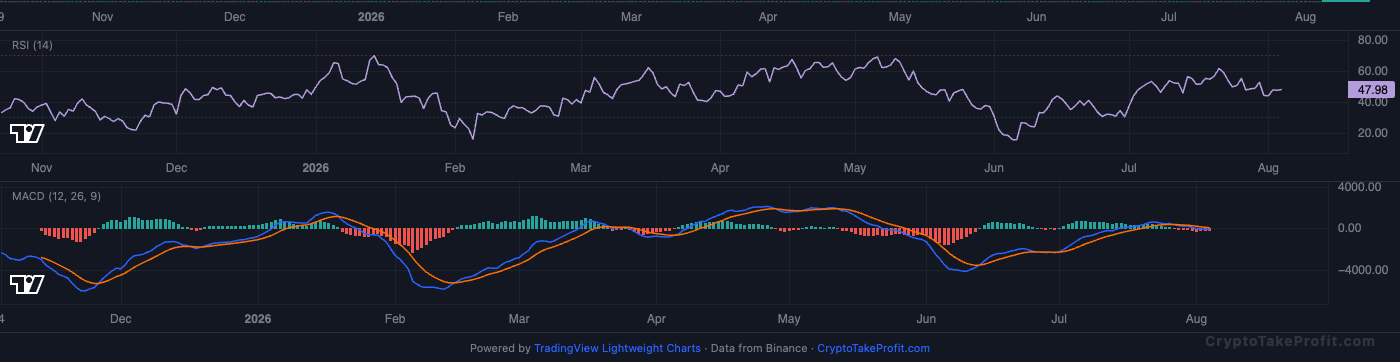The image size is (1400, 362).
Task: Open the CryptoTakeProfit.com footer link
Action: coord(873,348)
